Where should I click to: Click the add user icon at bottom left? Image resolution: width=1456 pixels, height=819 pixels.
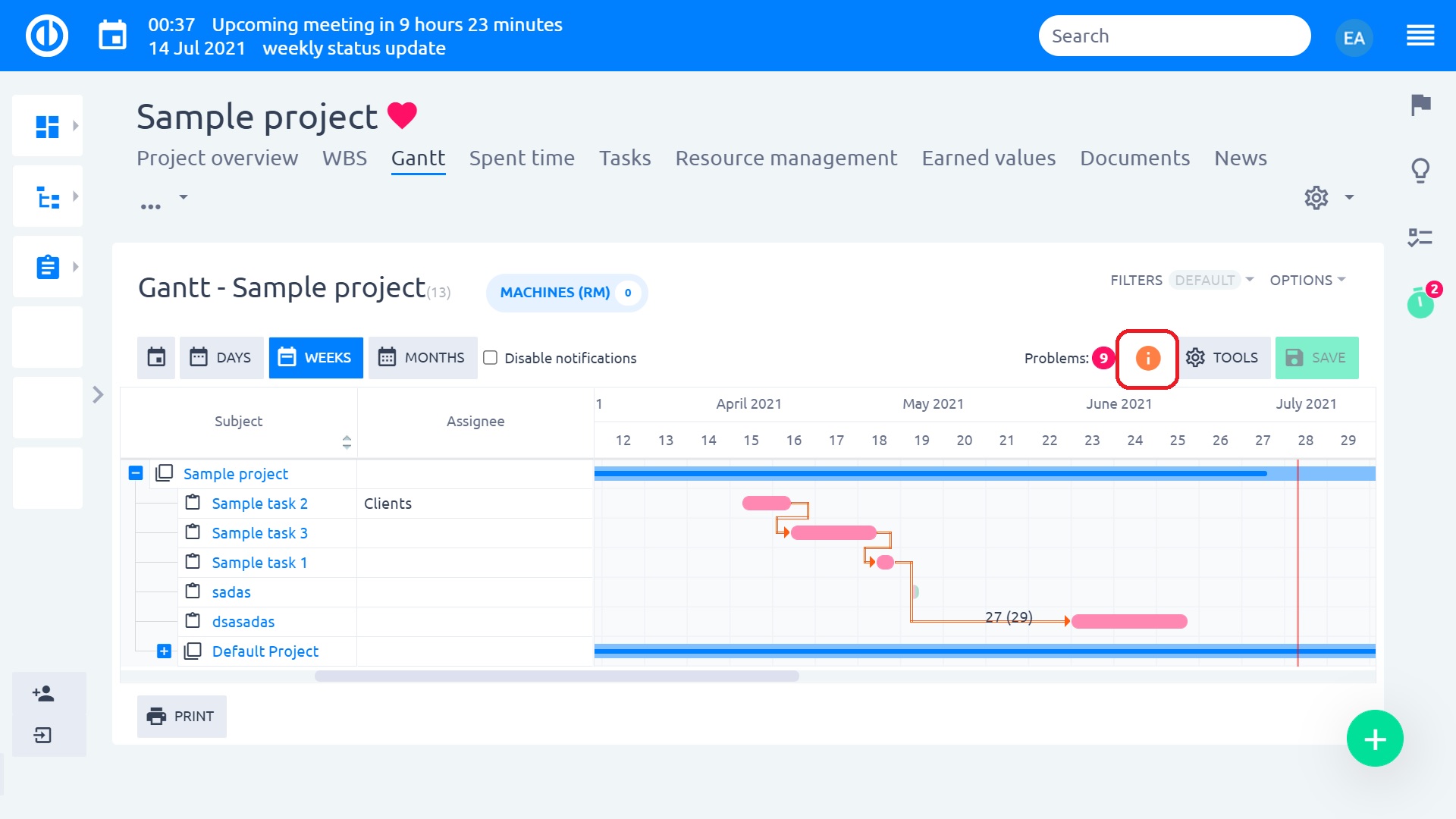tap(43, 693)
